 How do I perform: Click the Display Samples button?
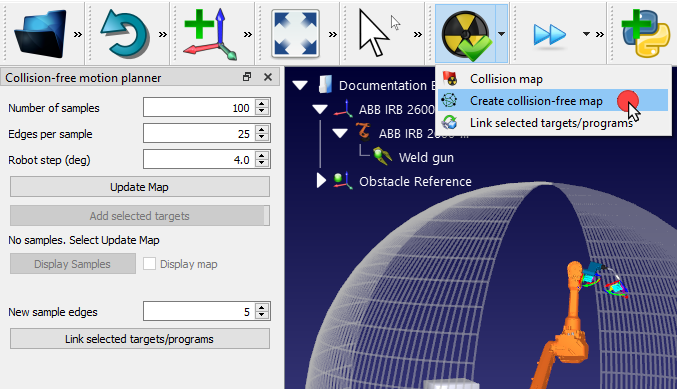point(73,264)
